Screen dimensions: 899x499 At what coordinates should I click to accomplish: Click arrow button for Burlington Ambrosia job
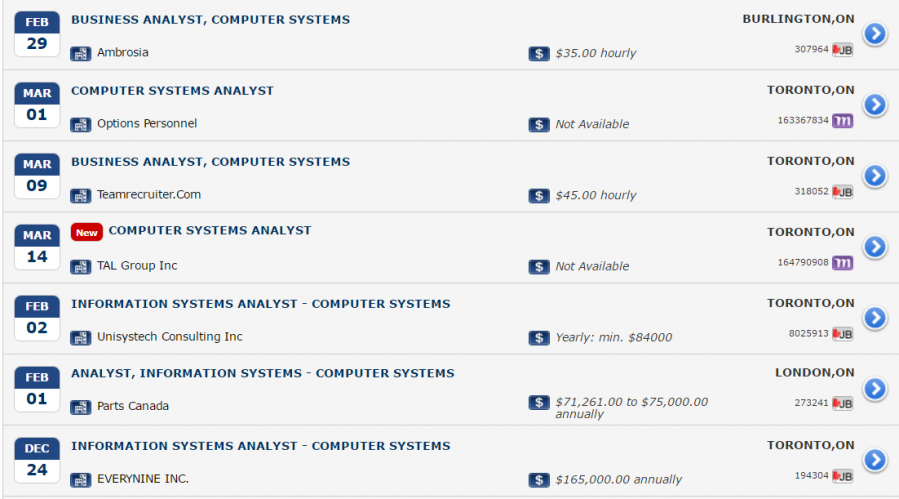click(874, 34)
